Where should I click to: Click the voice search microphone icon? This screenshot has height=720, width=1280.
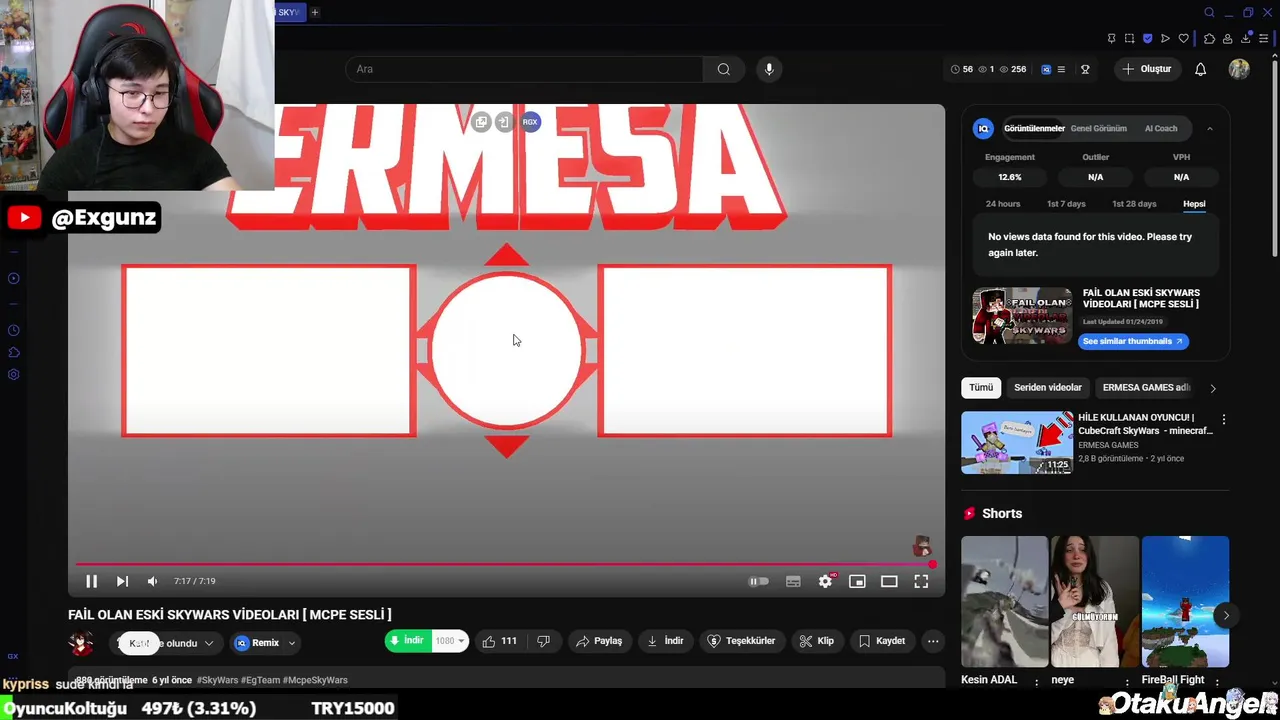pyautogui.click(x=769, y=69)
